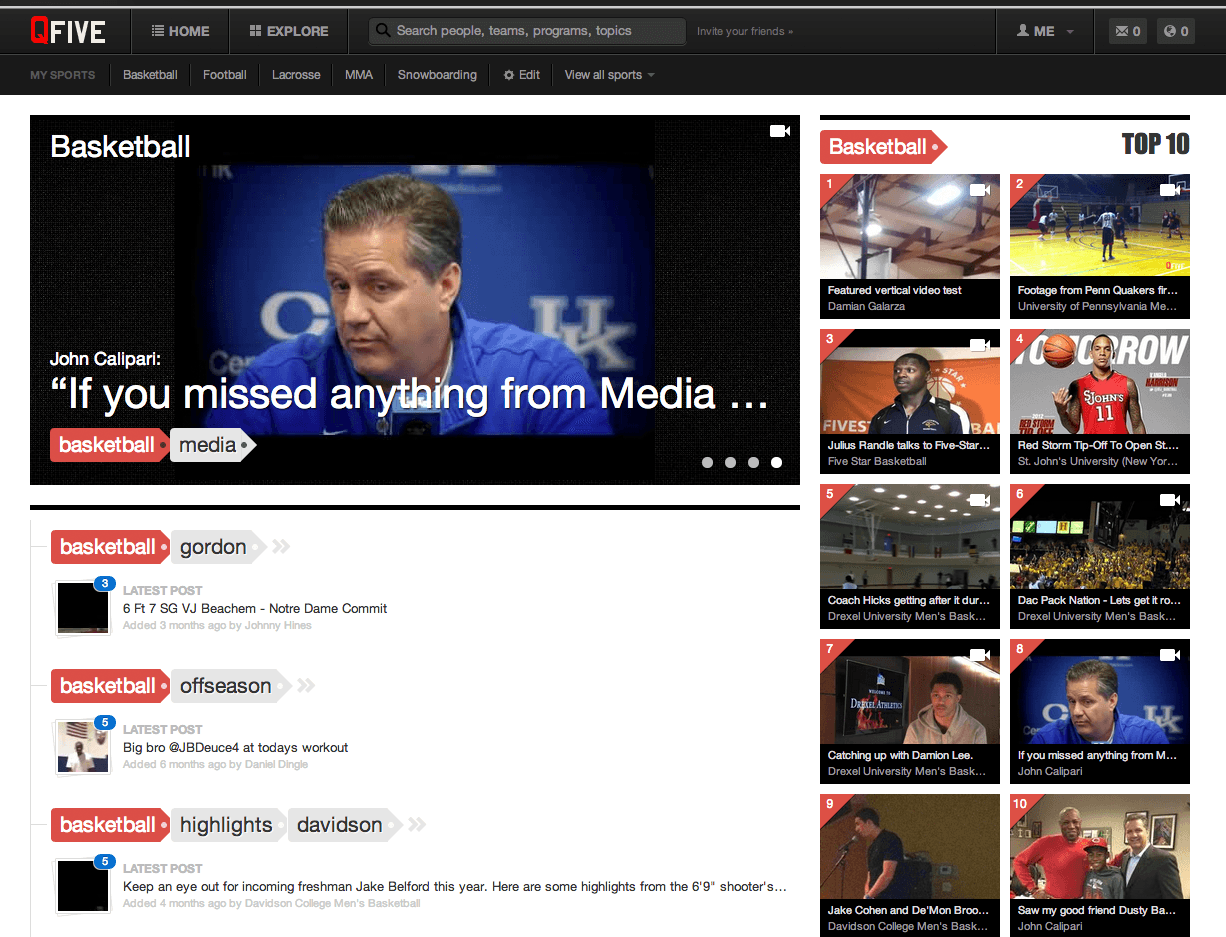Select the third carousel dot on banner
Image resolution: width=1226 pixels, height=937 pixels.
[x=753, y=462]
